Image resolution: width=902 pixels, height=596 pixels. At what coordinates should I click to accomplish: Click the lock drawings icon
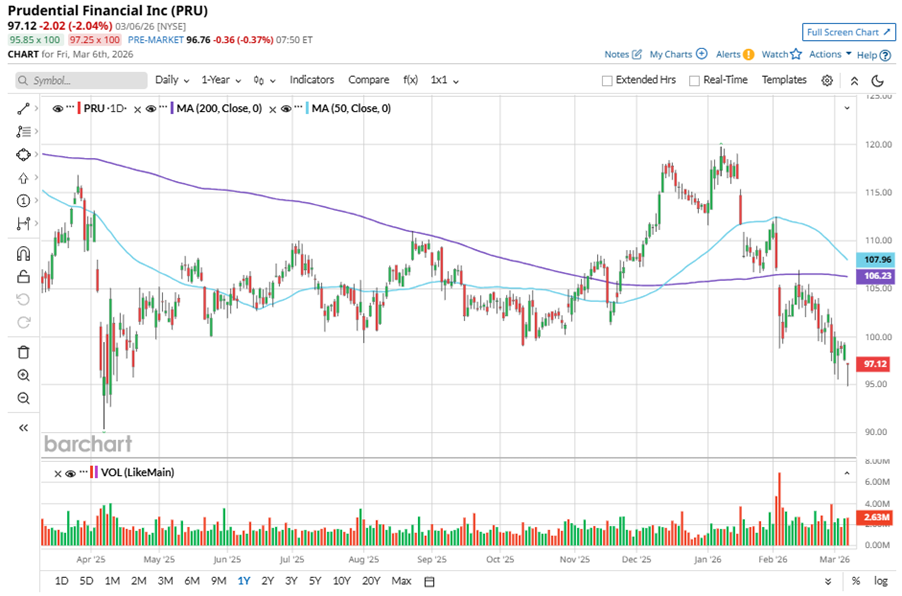pyautogui.click(x=22, y=277)
